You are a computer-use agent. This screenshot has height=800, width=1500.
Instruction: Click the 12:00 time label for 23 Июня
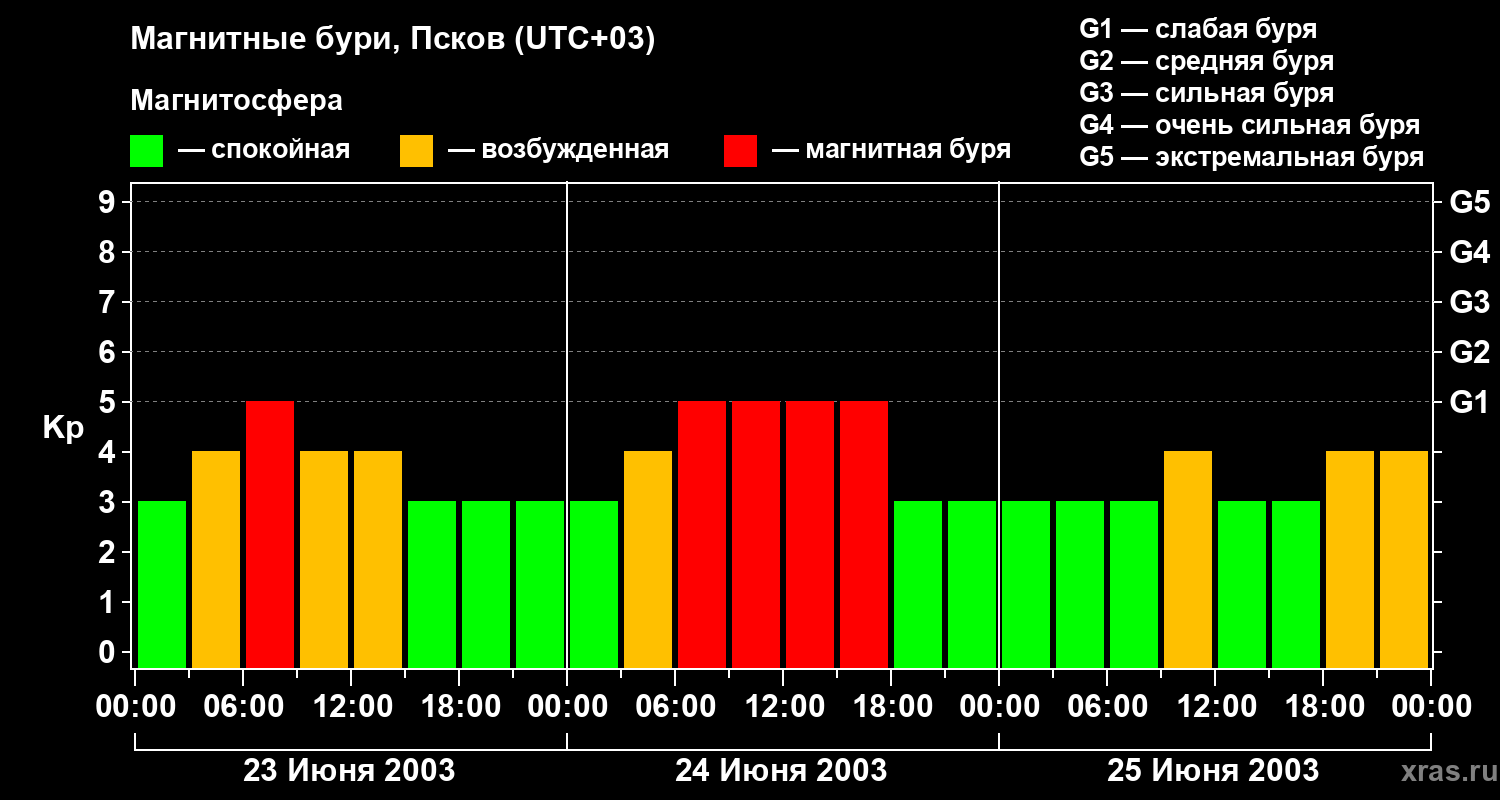point(351,707)
